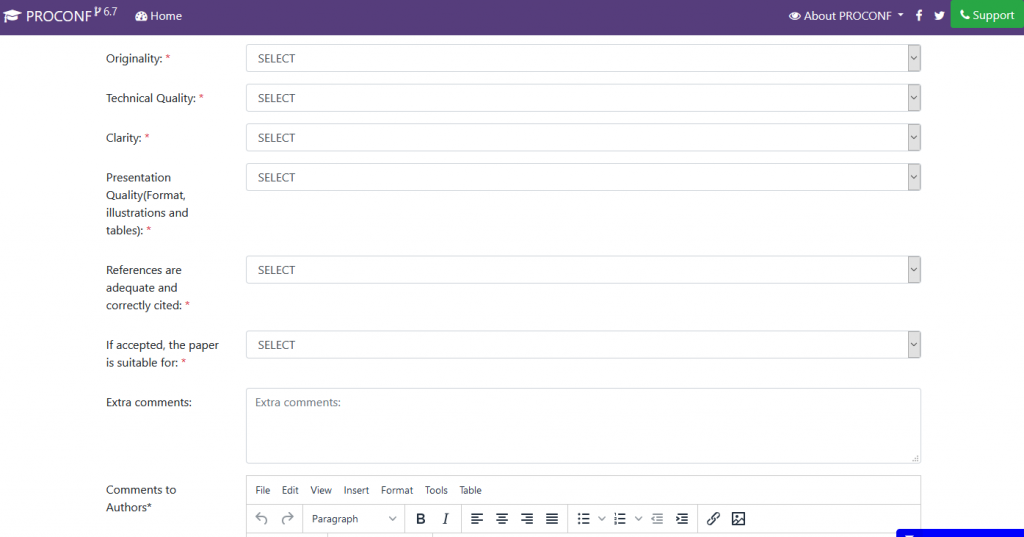
Task: Click the insert image icon
Action: click(738, 519)
